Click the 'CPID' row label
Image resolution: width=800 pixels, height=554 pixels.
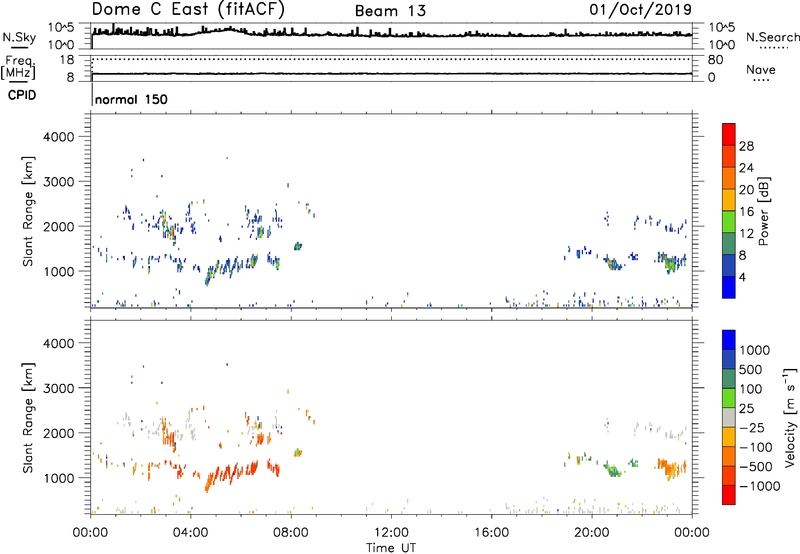(22, 95)
